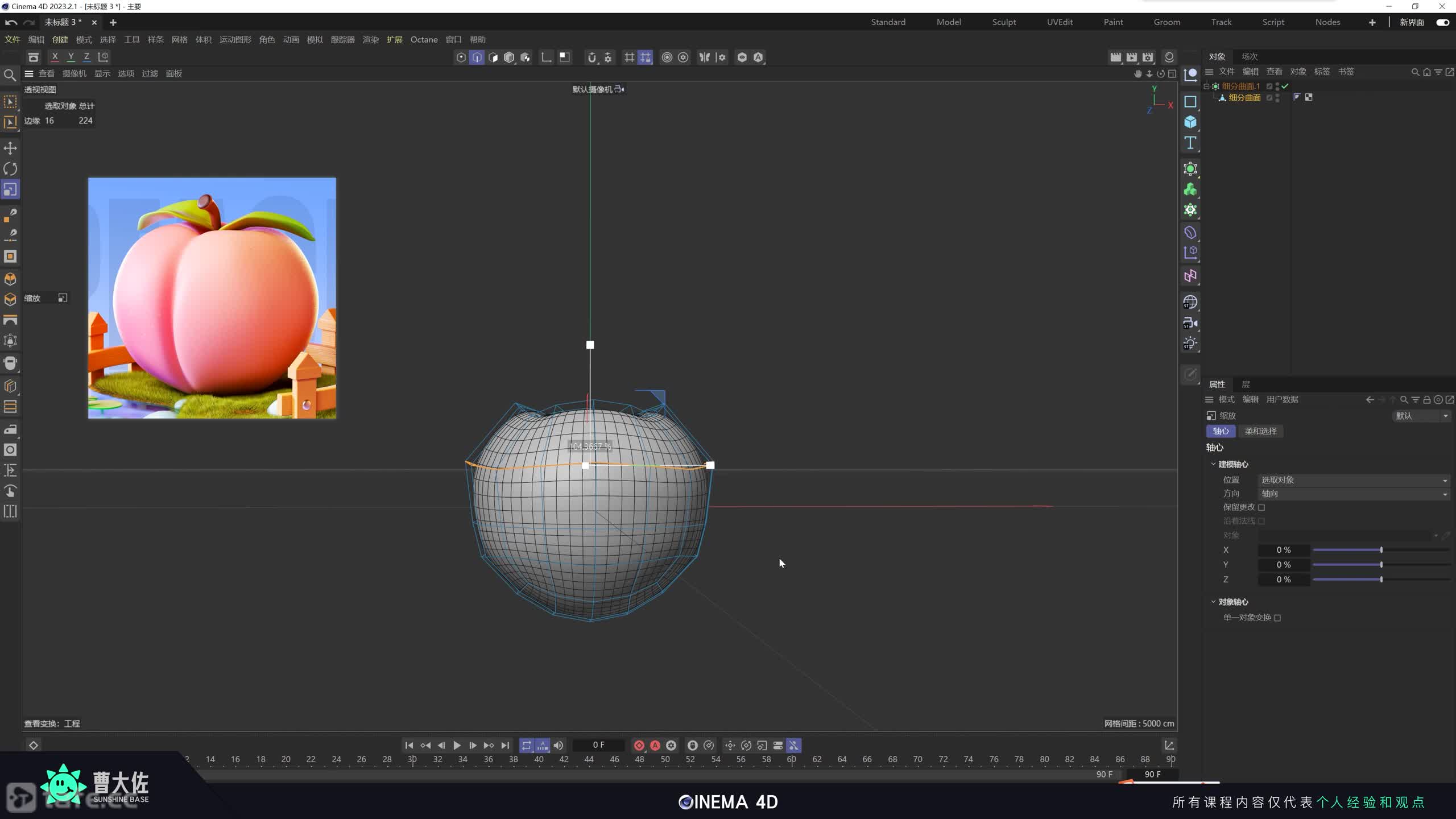Enable the 保留更改 checkbox
1456x819 pixels.
[1261, 507]
